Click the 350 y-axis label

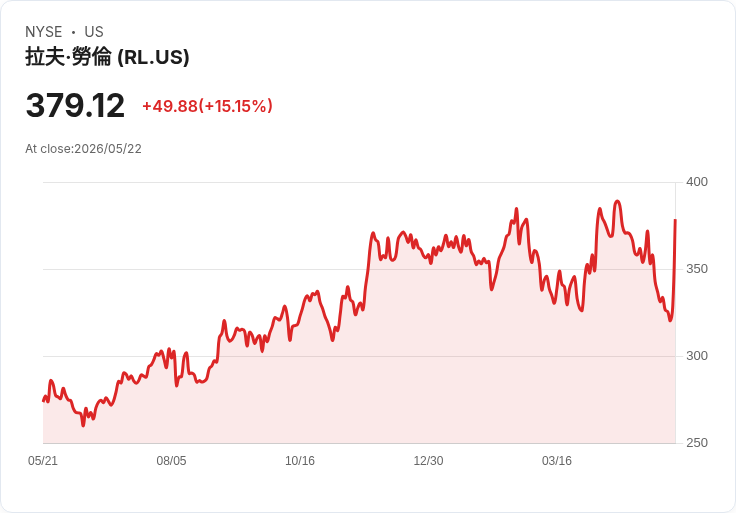697,269
